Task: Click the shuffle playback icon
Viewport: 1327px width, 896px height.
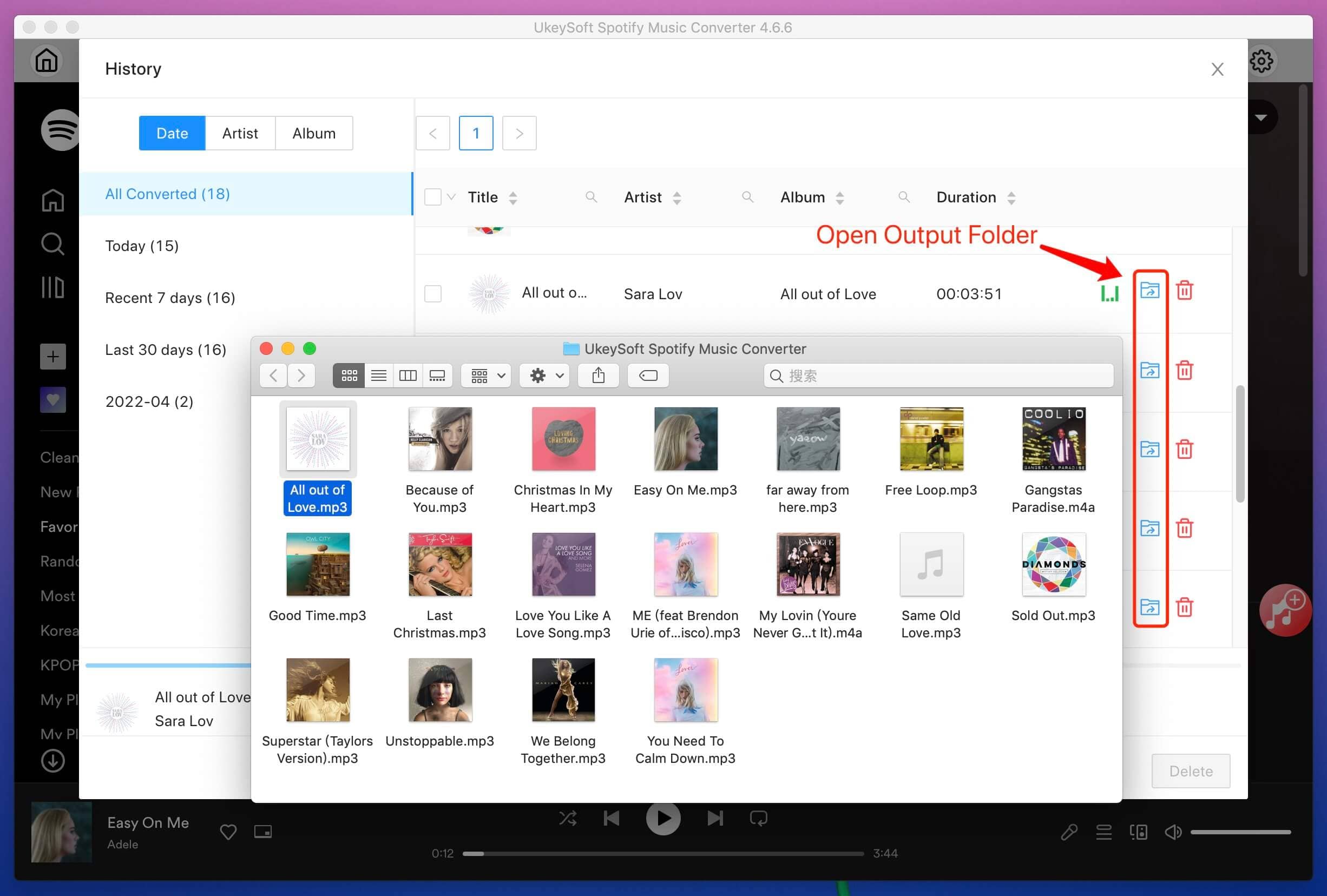Action: click(x=568, y=818)
